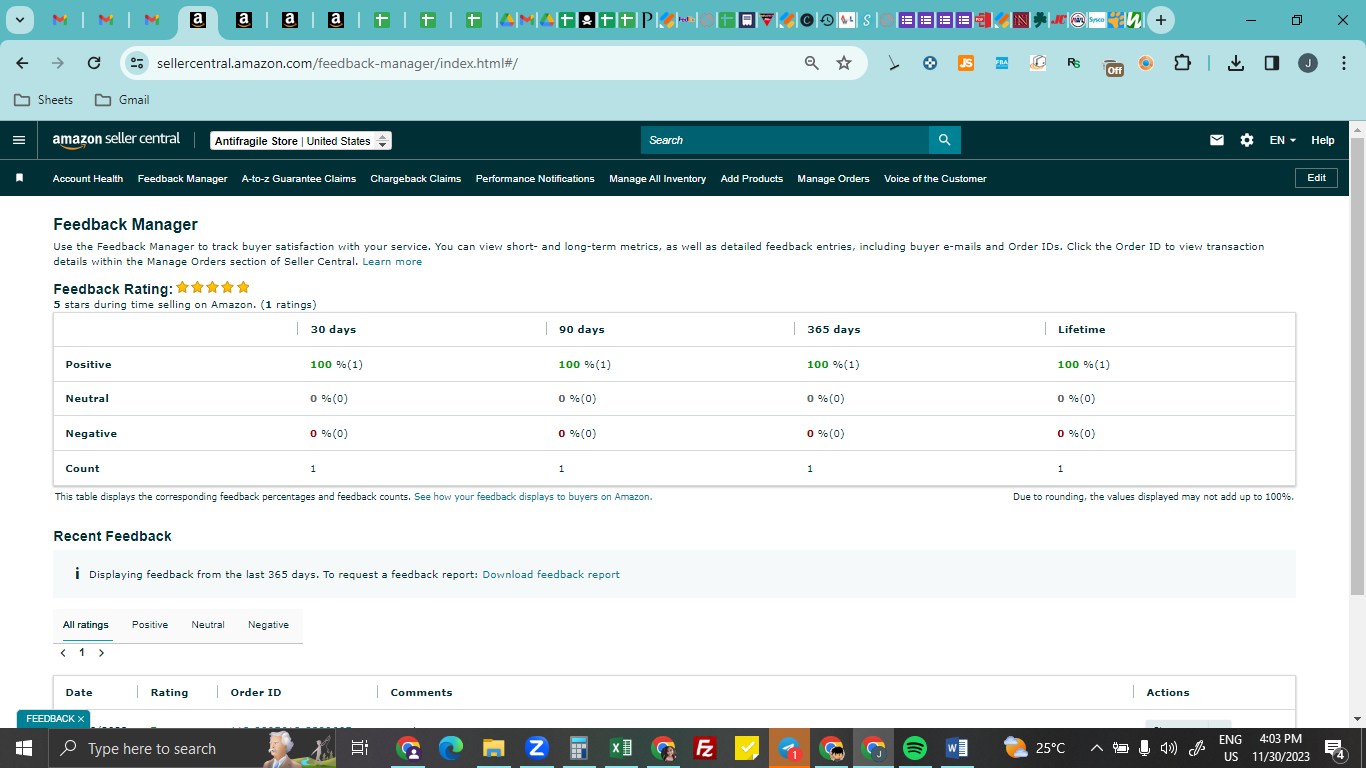Open FileZilla from the taskbar
The width and height of the screenshot is (1366, 768).
point(705,748)
